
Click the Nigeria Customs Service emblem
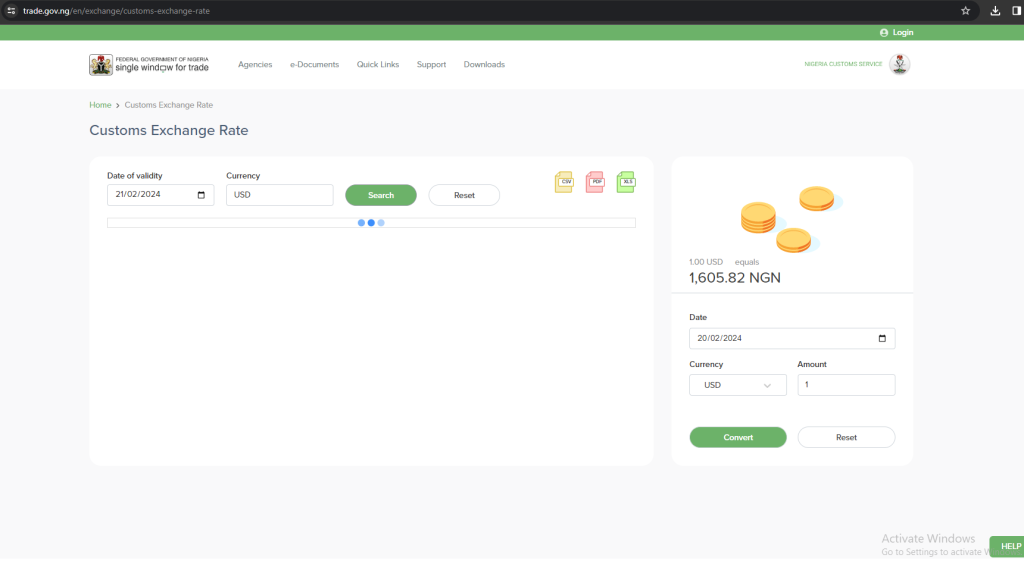pyautogui.click(x=899, y=64)
